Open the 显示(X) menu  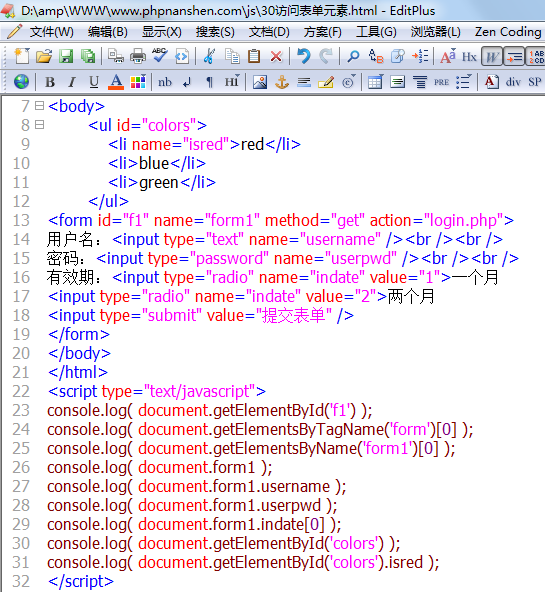coord(162,32)
